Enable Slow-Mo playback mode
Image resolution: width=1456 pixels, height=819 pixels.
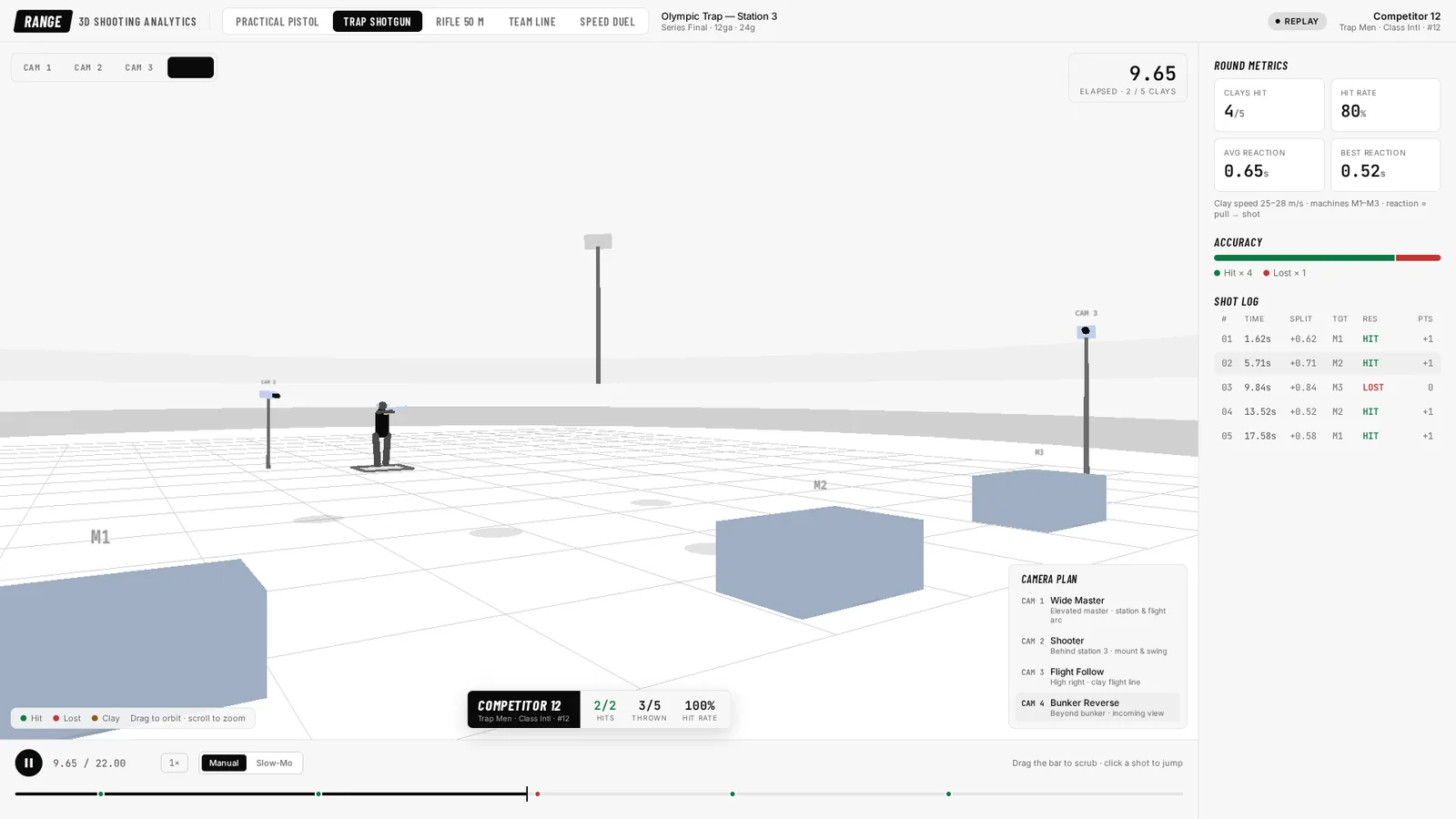(x=274, y=763)
